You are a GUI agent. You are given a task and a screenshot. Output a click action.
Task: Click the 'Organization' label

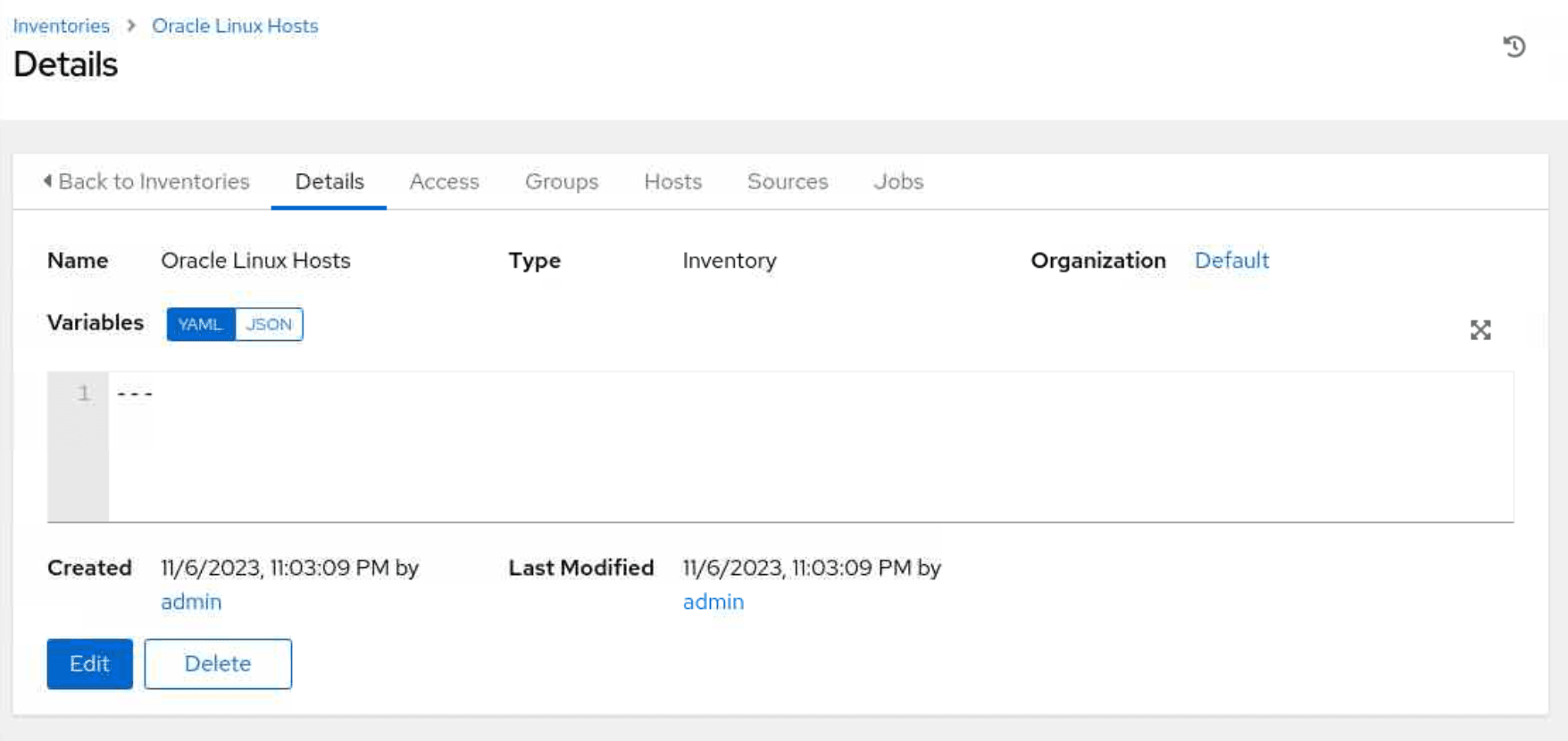coord(1098,261)
